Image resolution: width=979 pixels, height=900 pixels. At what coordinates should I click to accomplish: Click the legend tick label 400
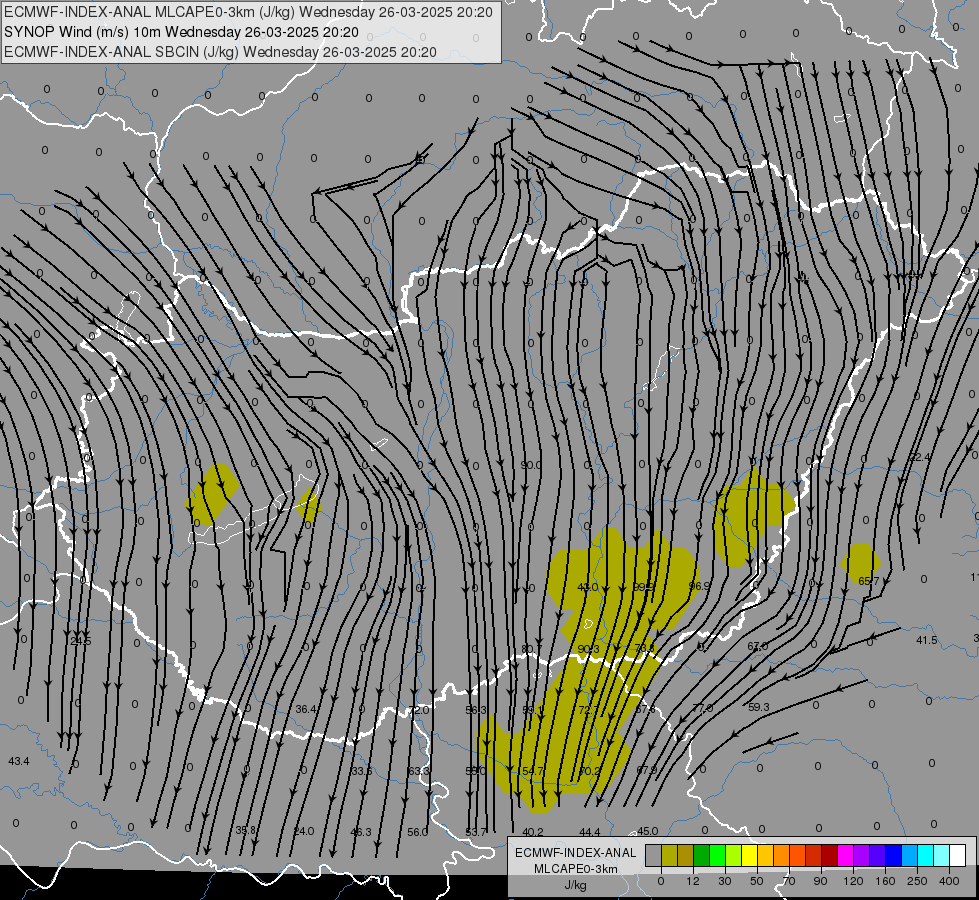click(949, 881)
